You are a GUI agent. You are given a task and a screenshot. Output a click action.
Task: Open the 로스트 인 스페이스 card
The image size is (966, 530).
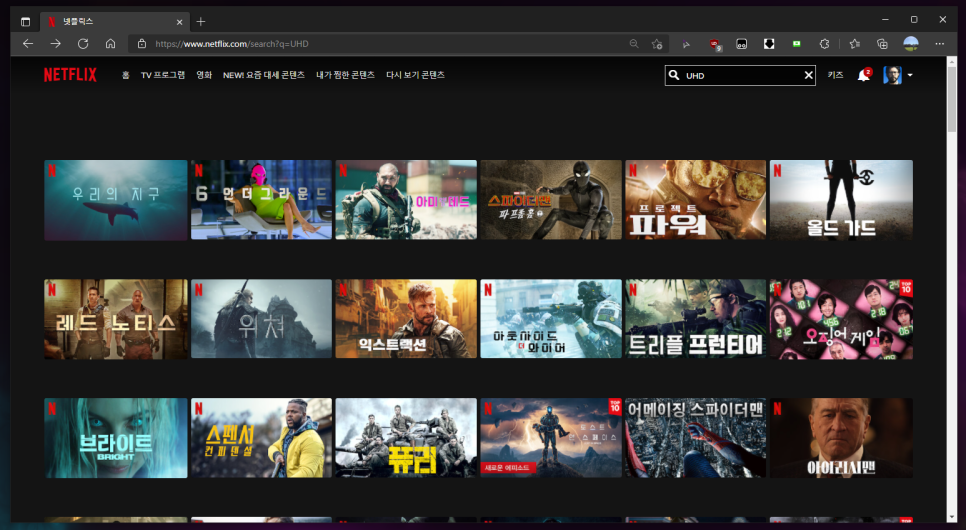551,438
